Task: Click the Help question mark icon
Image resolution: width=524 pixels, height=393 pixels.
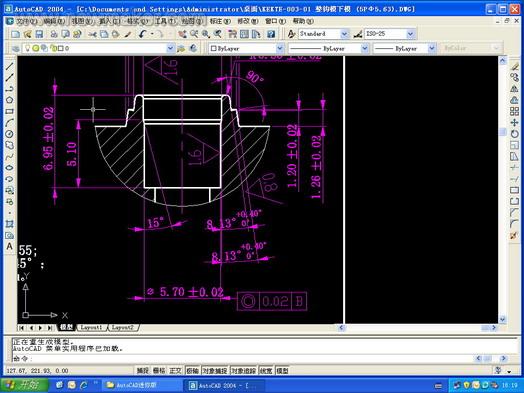Action: pos(271,34)
